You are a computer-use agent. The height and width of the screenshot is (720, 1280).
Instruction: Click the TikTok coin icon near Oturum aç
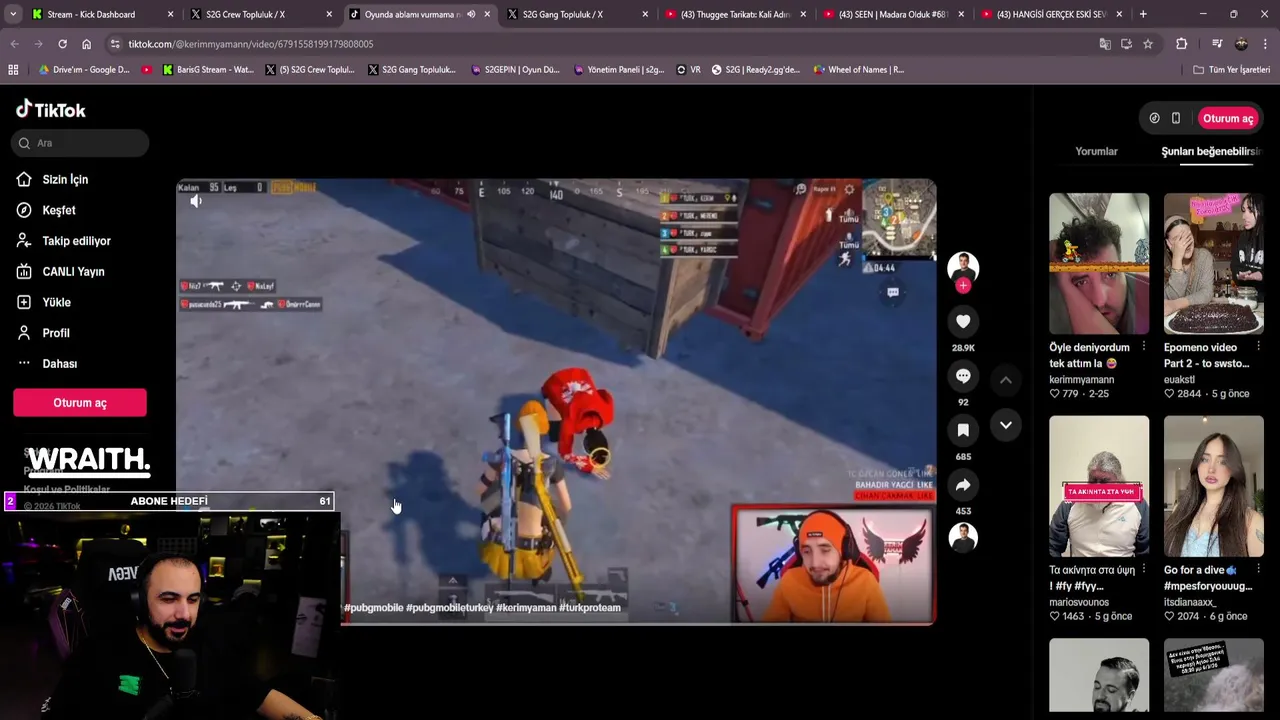[1154, 118]
